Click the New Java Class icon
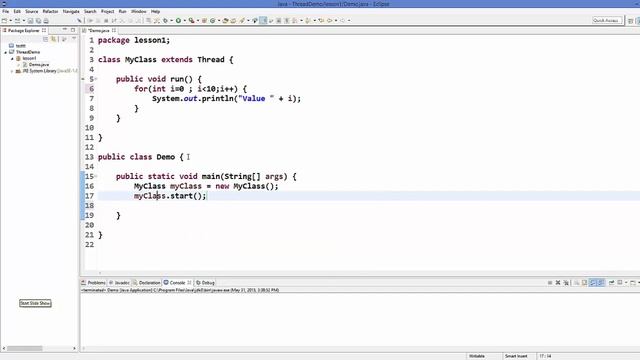640x360 pixels. coord(212,20)
